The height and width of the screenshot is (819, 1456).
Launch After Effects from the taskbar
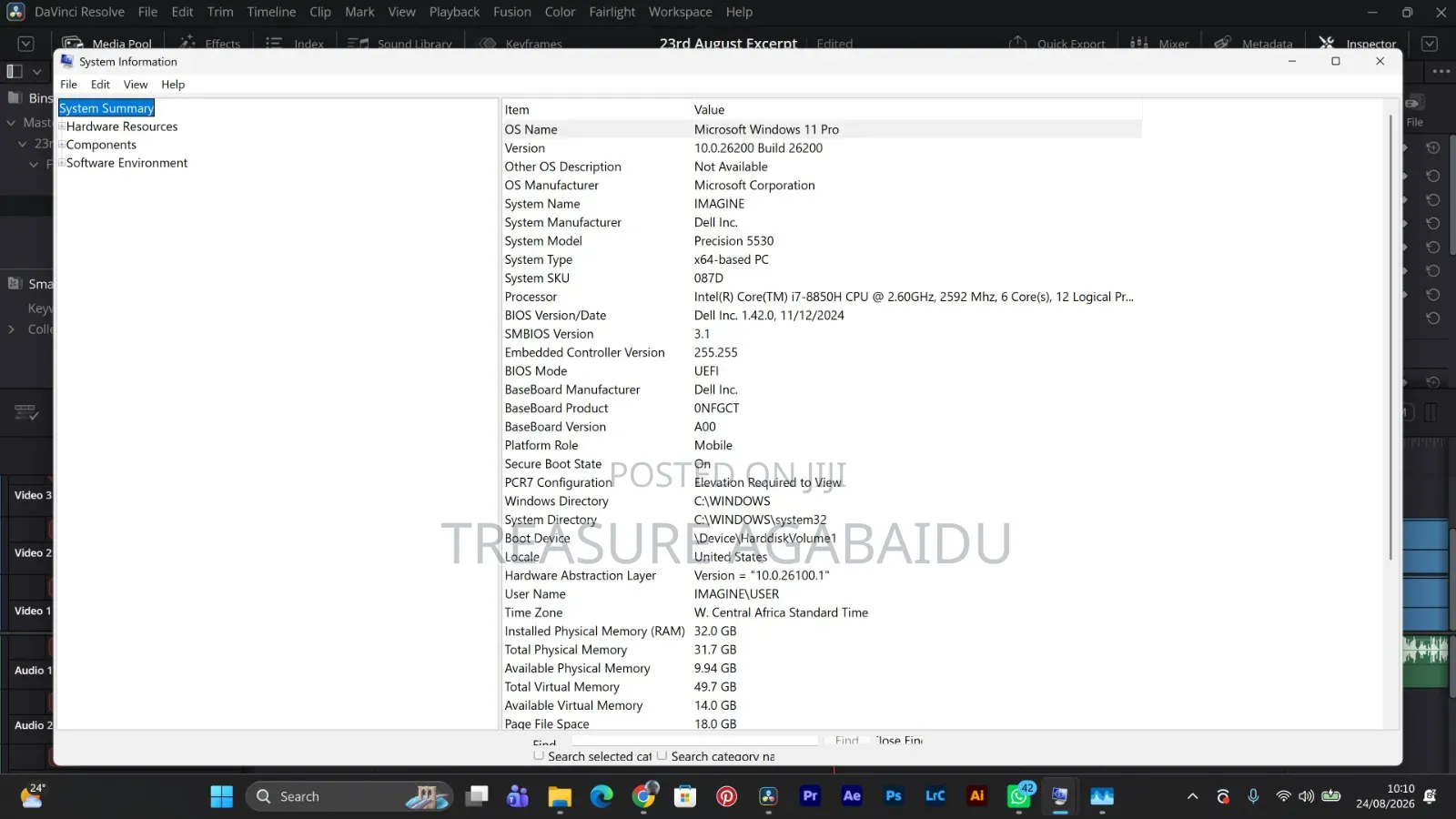point(852,796)
